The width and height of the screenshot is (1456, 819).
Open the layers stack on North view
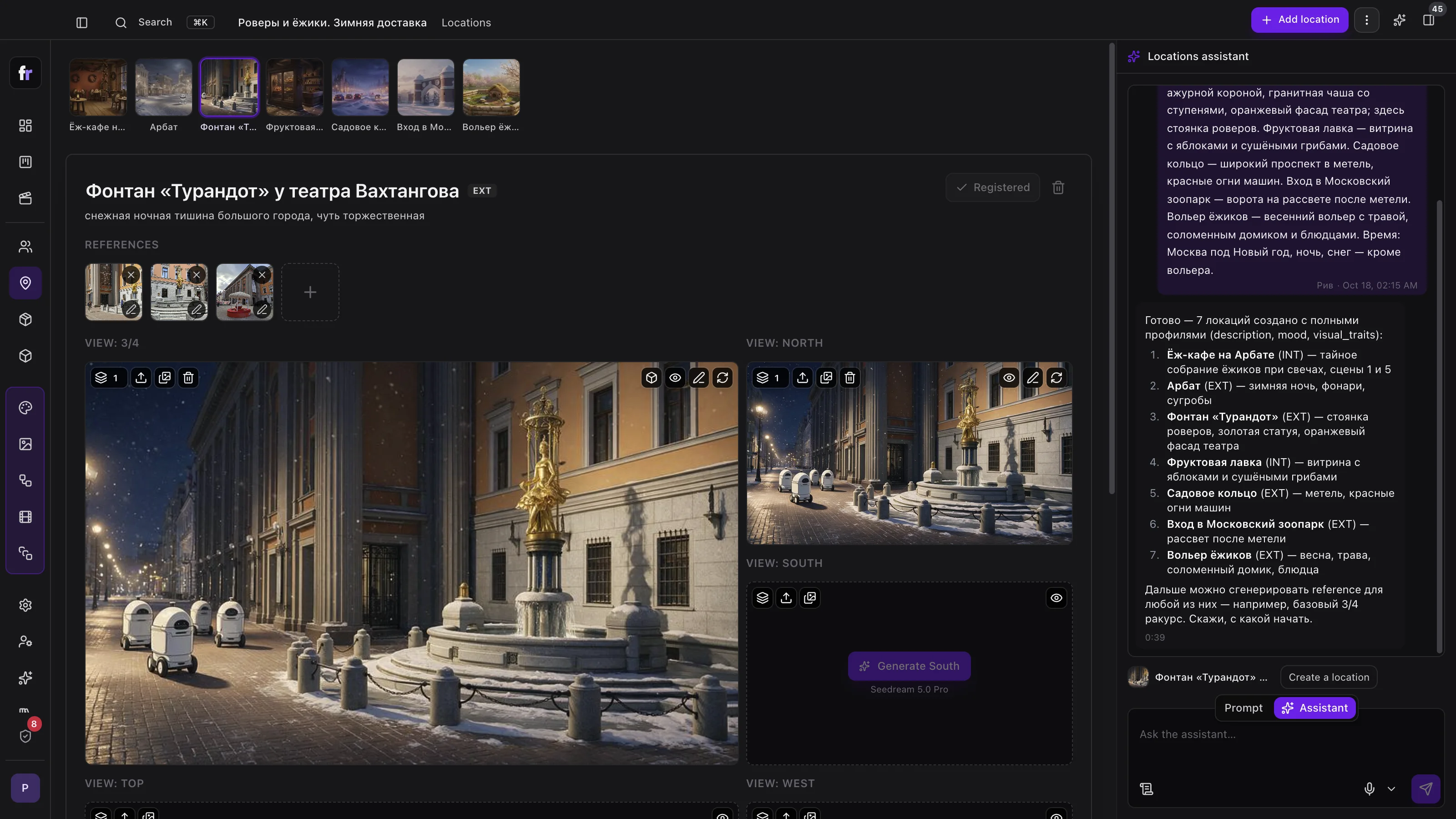click(770, 378)
